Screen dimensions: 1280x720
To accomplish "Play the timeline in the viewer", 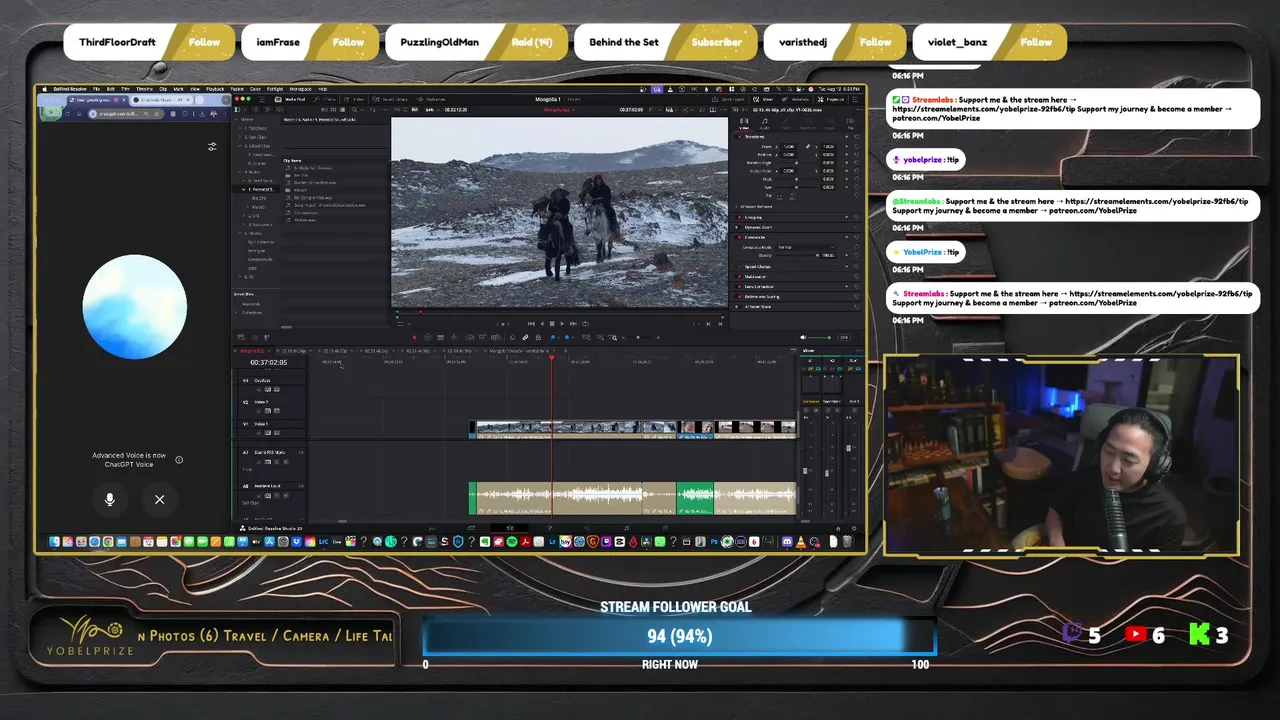I will [x=562, y=324].
